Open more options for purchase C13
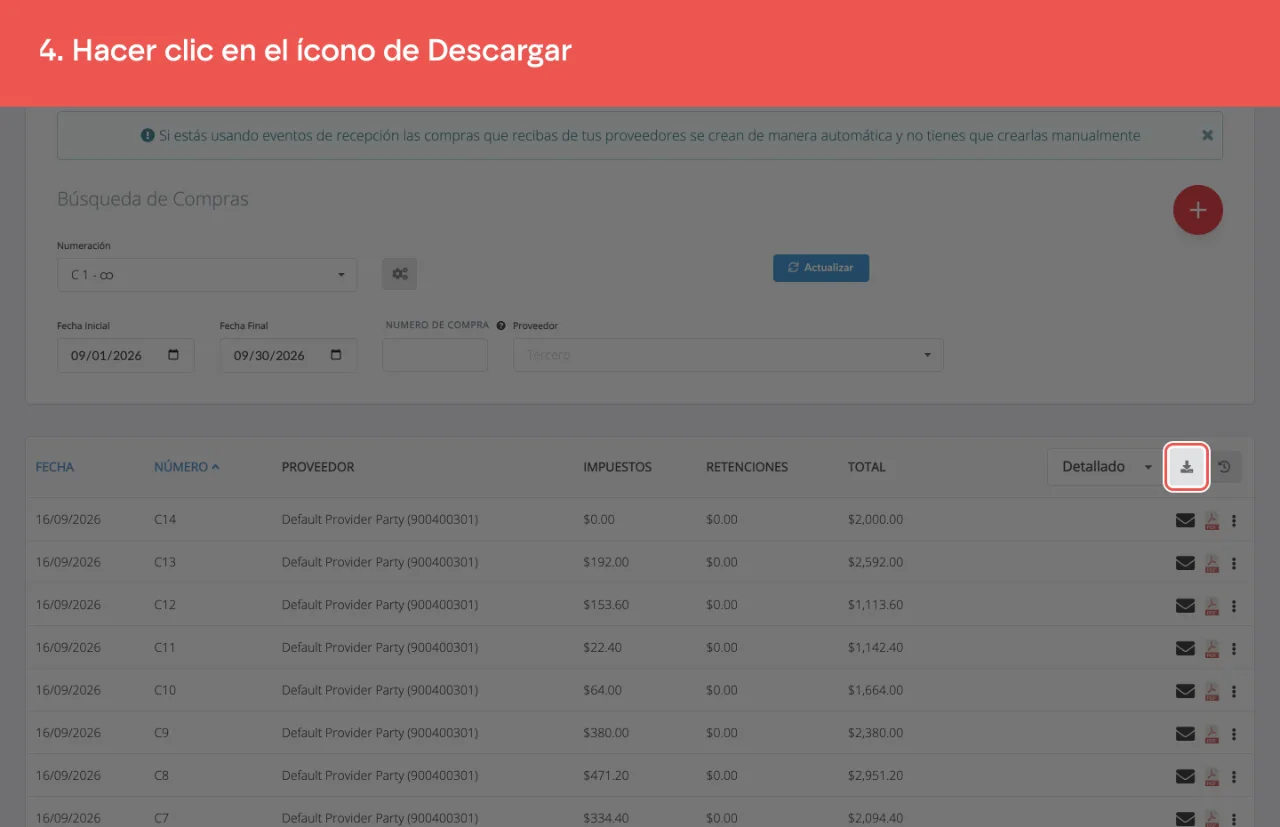Screen dimensions: 1280x827 point(1234,562)
